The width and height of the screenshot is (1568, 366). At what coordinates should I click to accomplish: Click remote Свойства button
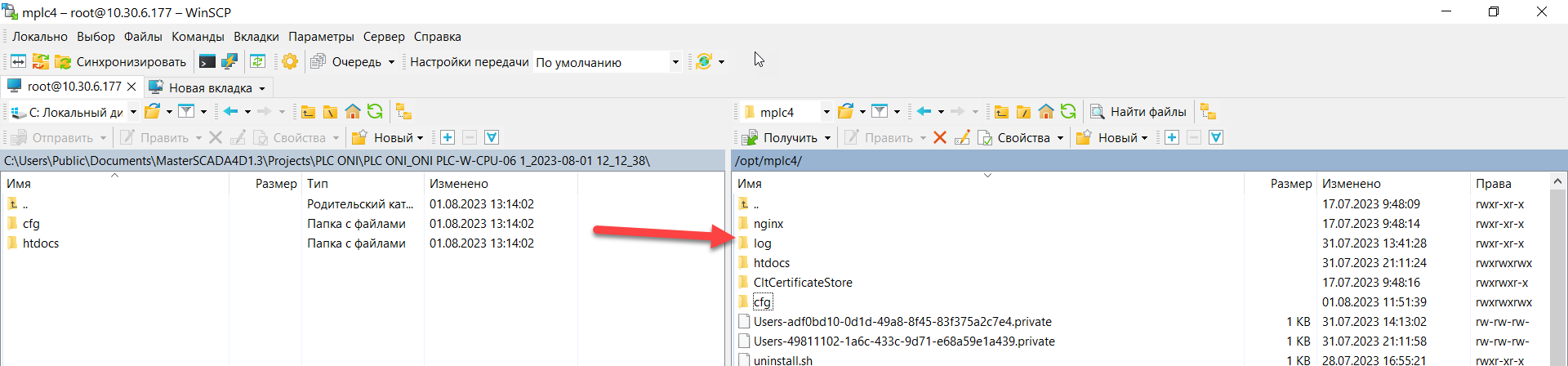pyautogui.click(x=1014, y=137)
